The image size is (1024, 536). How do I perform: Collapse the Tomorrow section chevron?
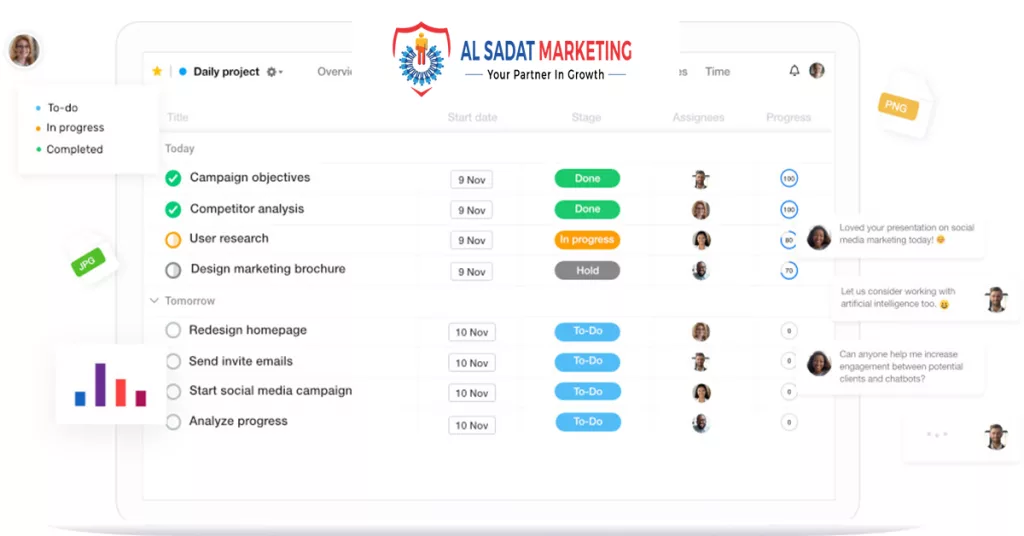click(154, 300)
